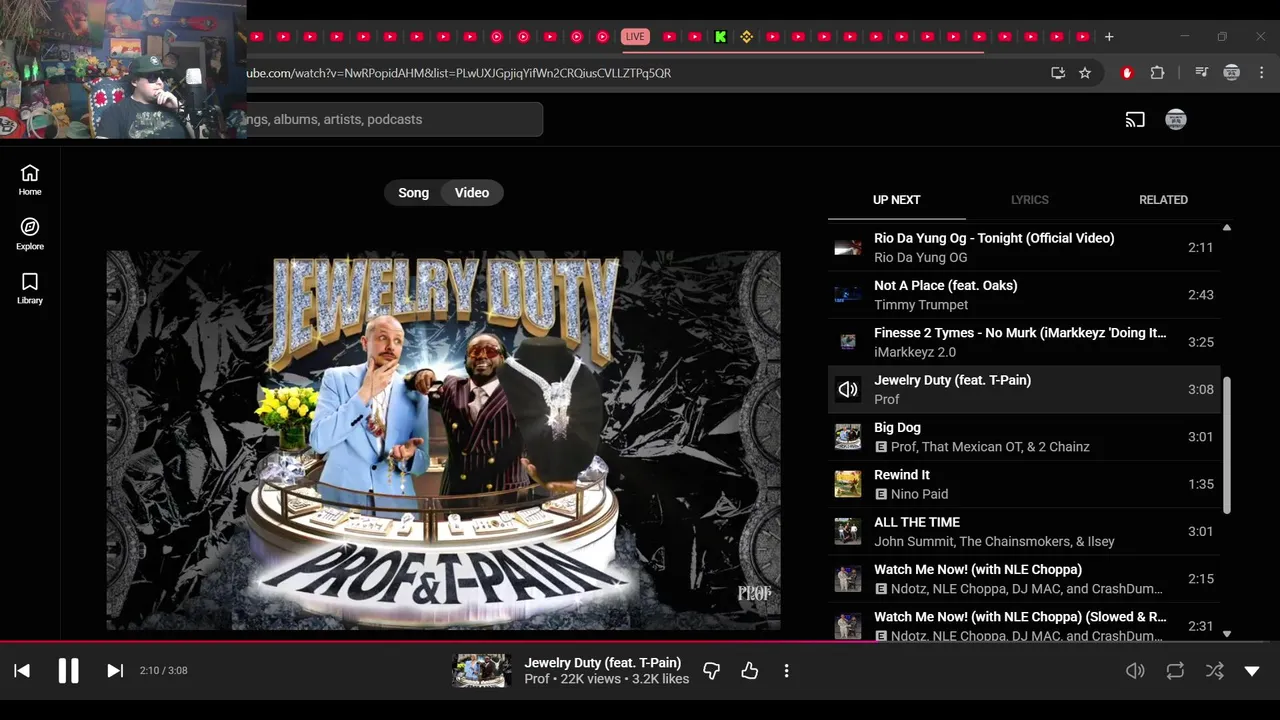Click thumbnail of Rewind It

[x=848, y=484]
